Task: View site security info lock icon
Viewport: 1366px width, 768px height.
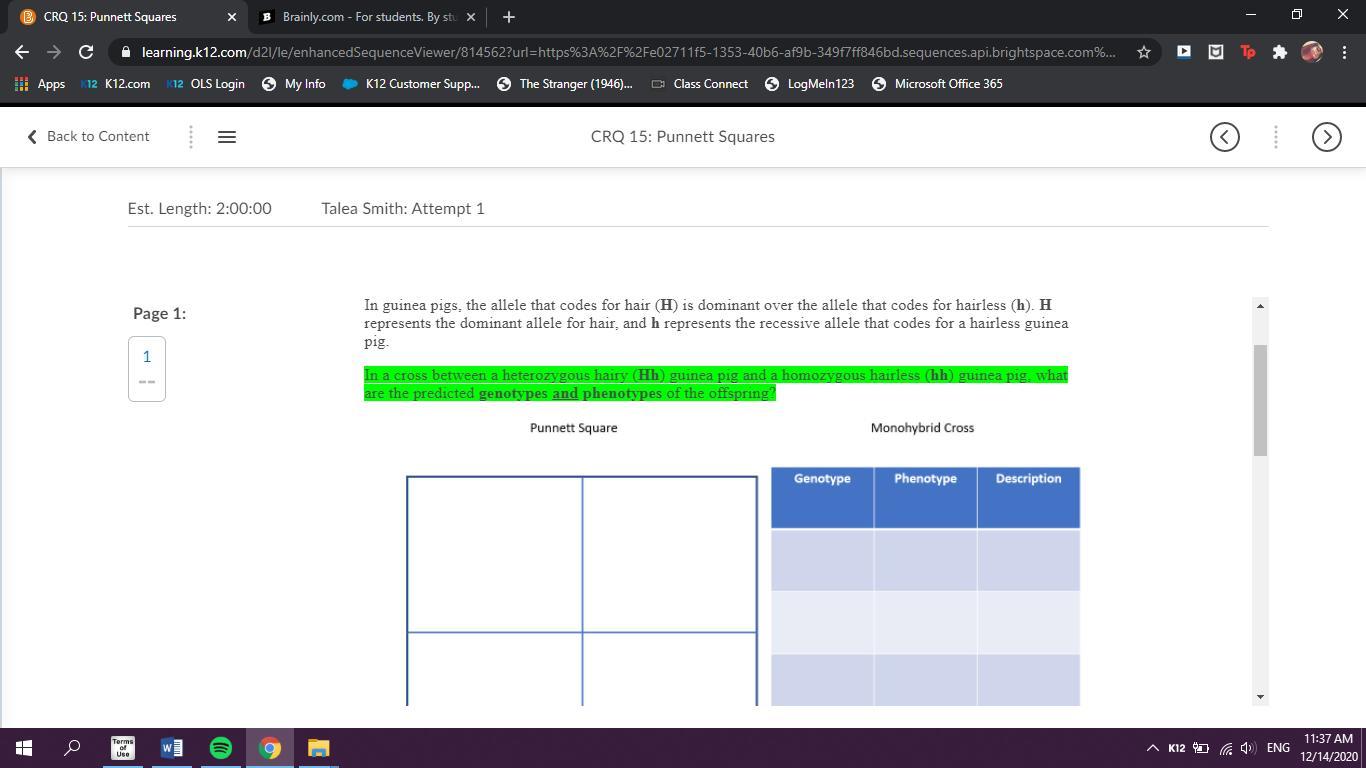Action: pos(124,52)
